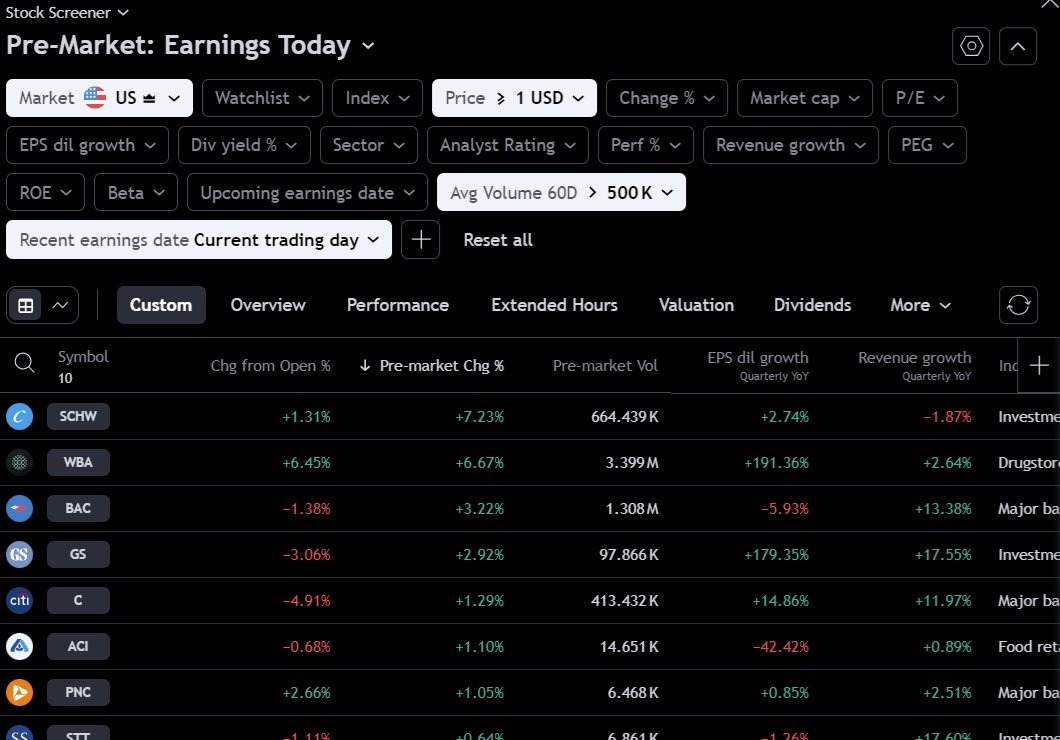Viewport: 1060px width, 740px height.
Task: Click the WBA company logo icon
Action: [20, 462]
